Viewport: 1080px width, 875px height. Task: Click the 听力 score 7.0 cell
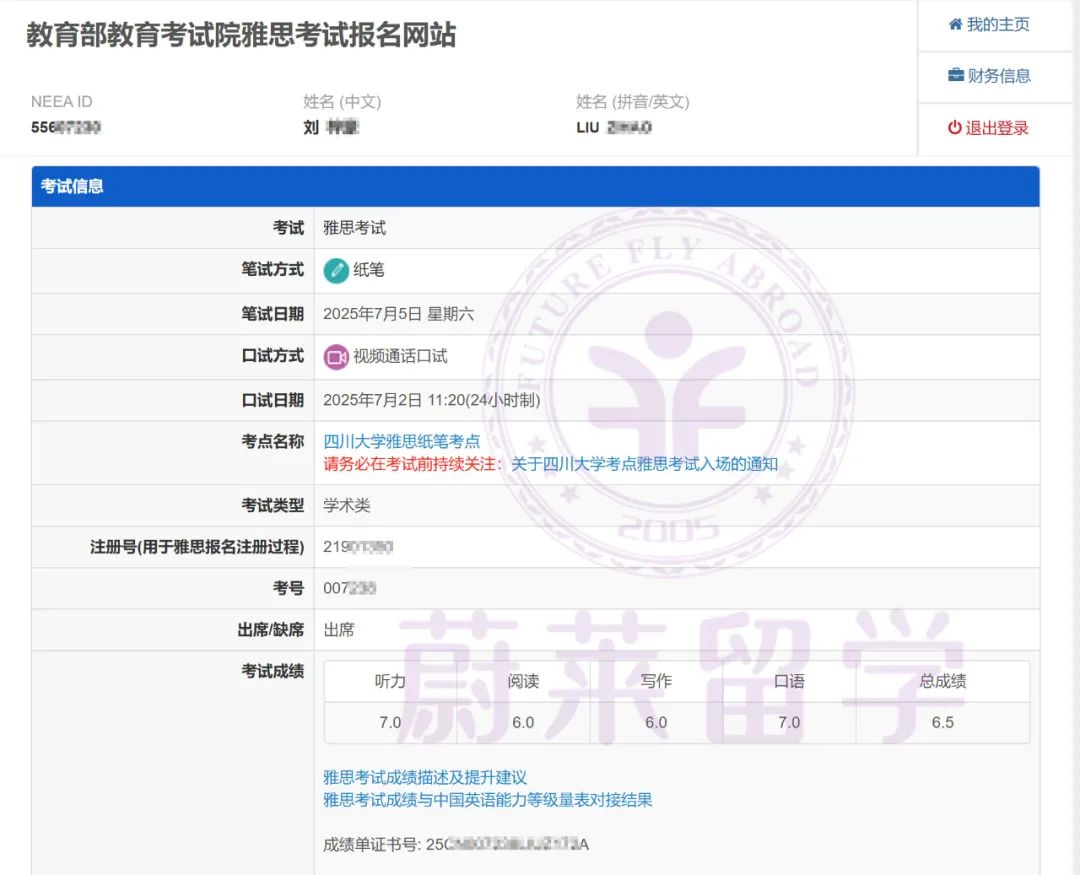click(x=390, y=723)
